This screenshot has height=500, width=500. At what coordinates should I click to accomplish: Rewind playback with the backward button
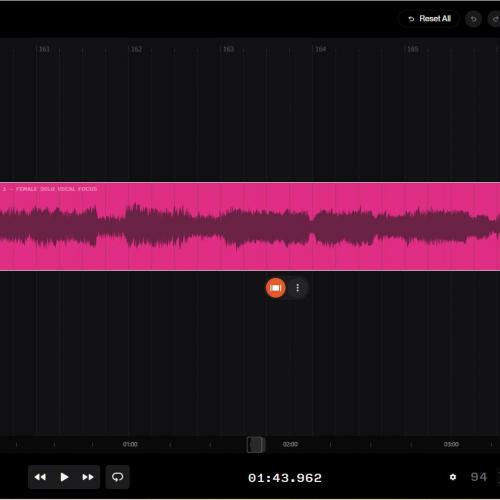tap(40, 477)
